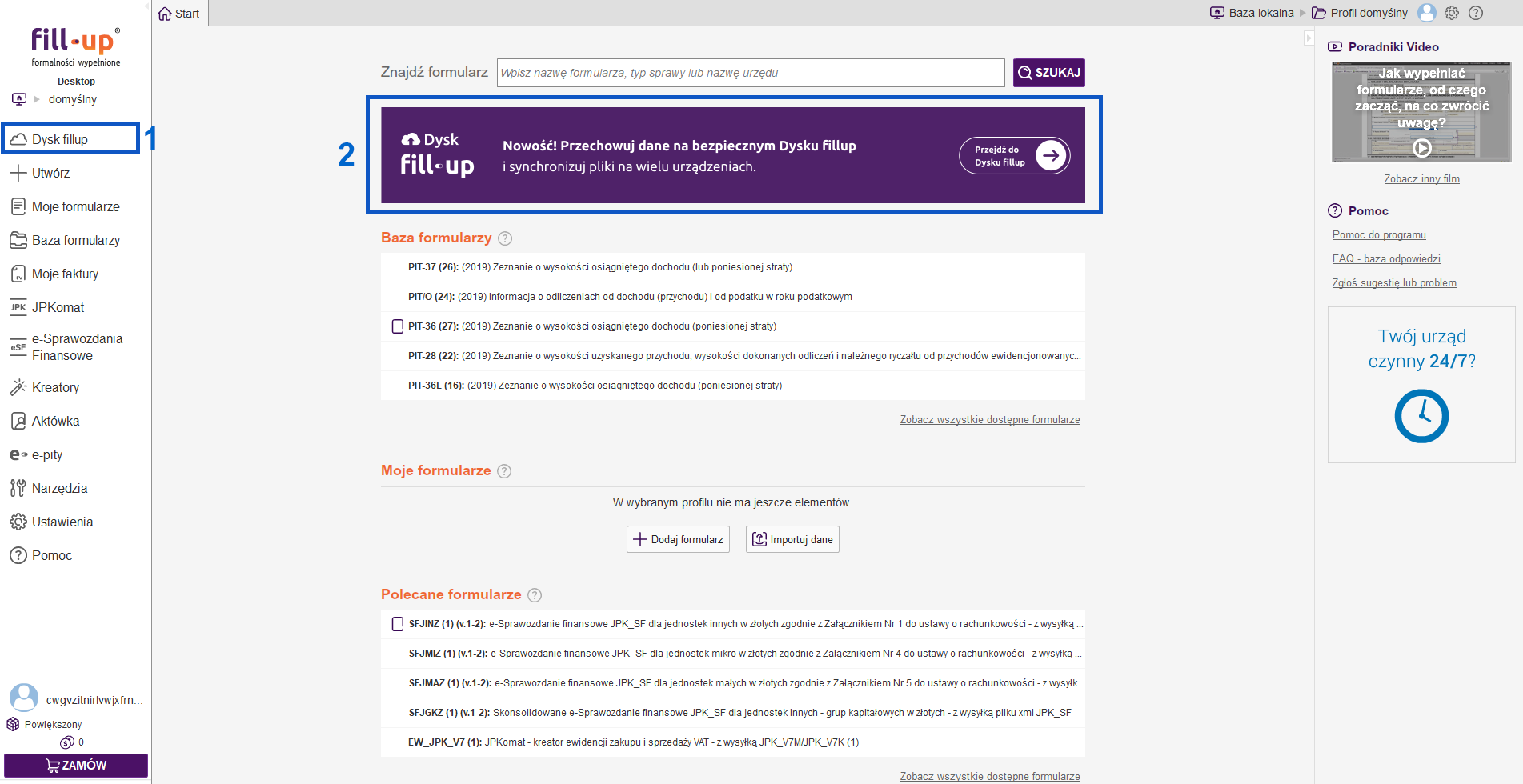The width and height of the screenshot is (1523, 784).
Task: Click the Pomoc heading question icon in right panel
Action: pos(1335,210)
